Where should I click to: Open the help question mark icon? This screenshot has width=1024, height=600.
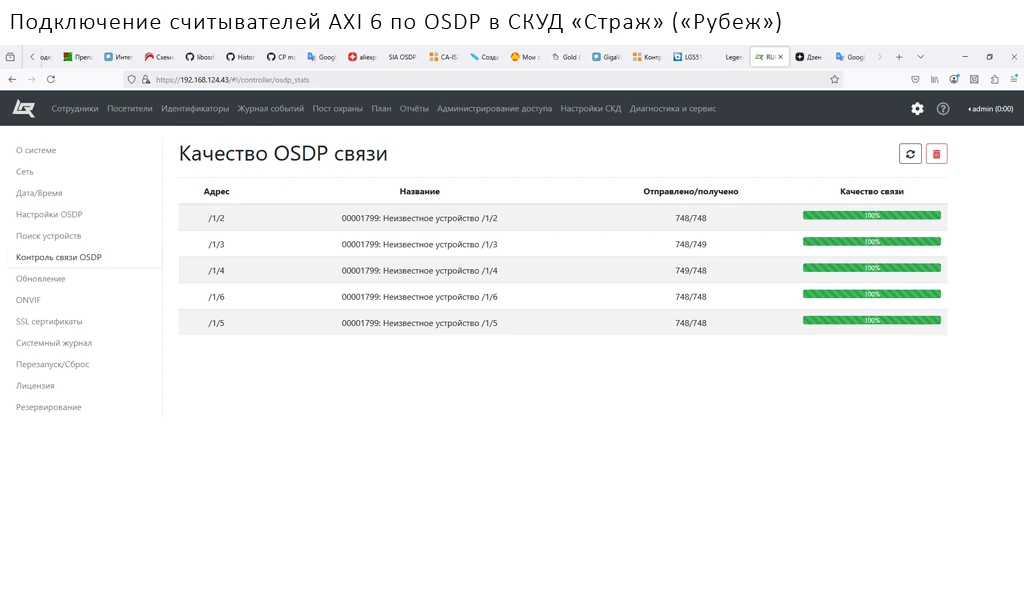(943, 109)
